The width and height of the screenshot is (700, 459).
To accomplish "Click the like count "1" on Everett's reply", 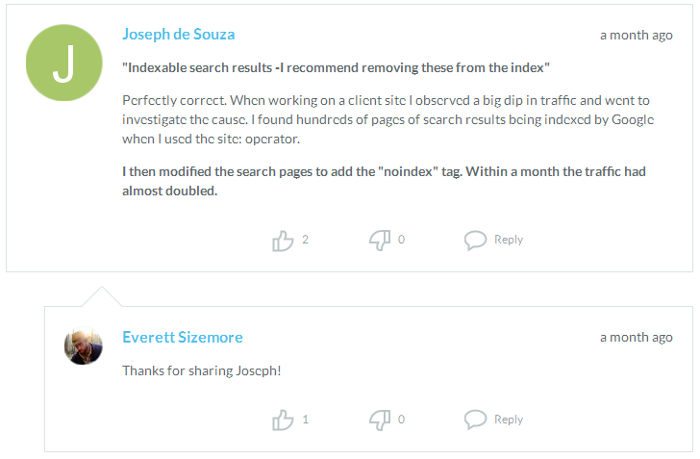I will [x=305, y=420].
